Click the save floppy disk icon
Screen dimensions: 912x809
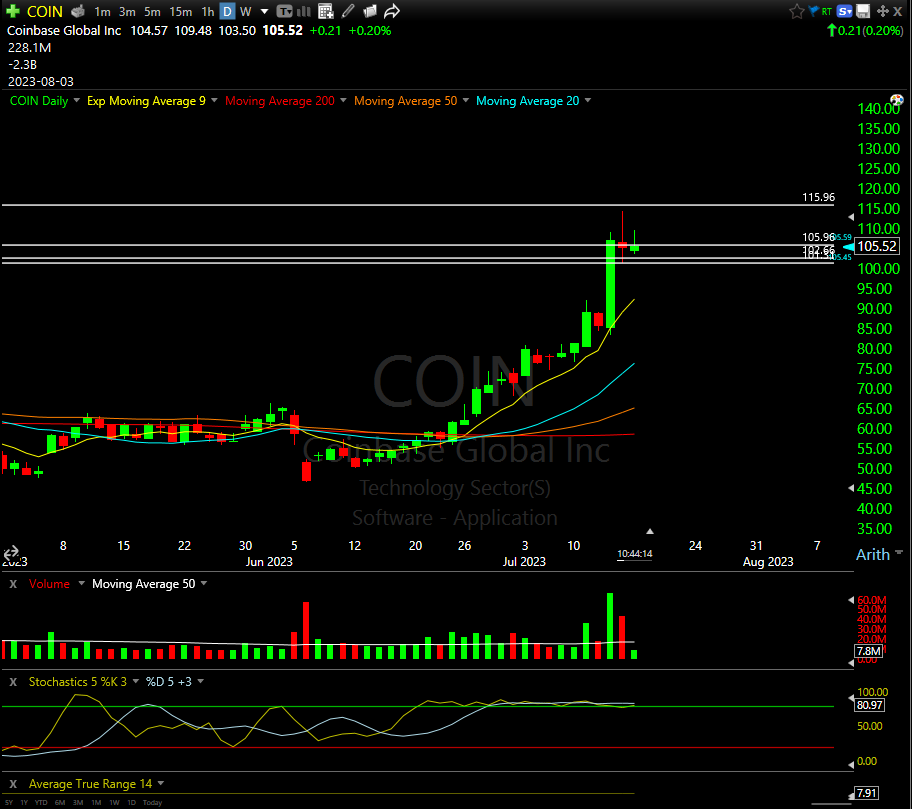[x=863, y=11]
